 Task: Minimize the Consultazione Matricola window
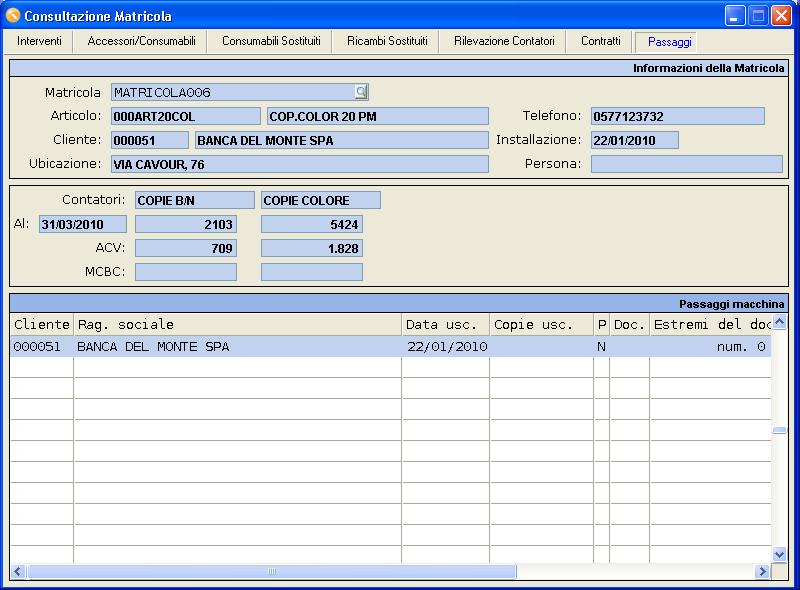[x=735, y=16]
